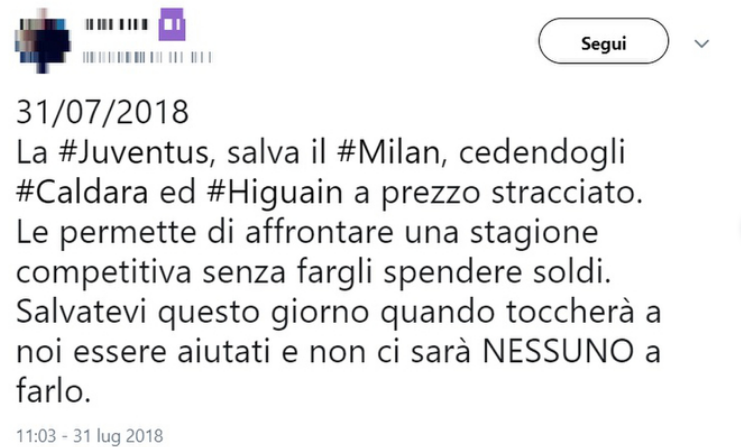Viewport: 741px width, 447px height.
Task: Click the 31/07/2018 date line in tweet
Action: (x=103, y=114)
